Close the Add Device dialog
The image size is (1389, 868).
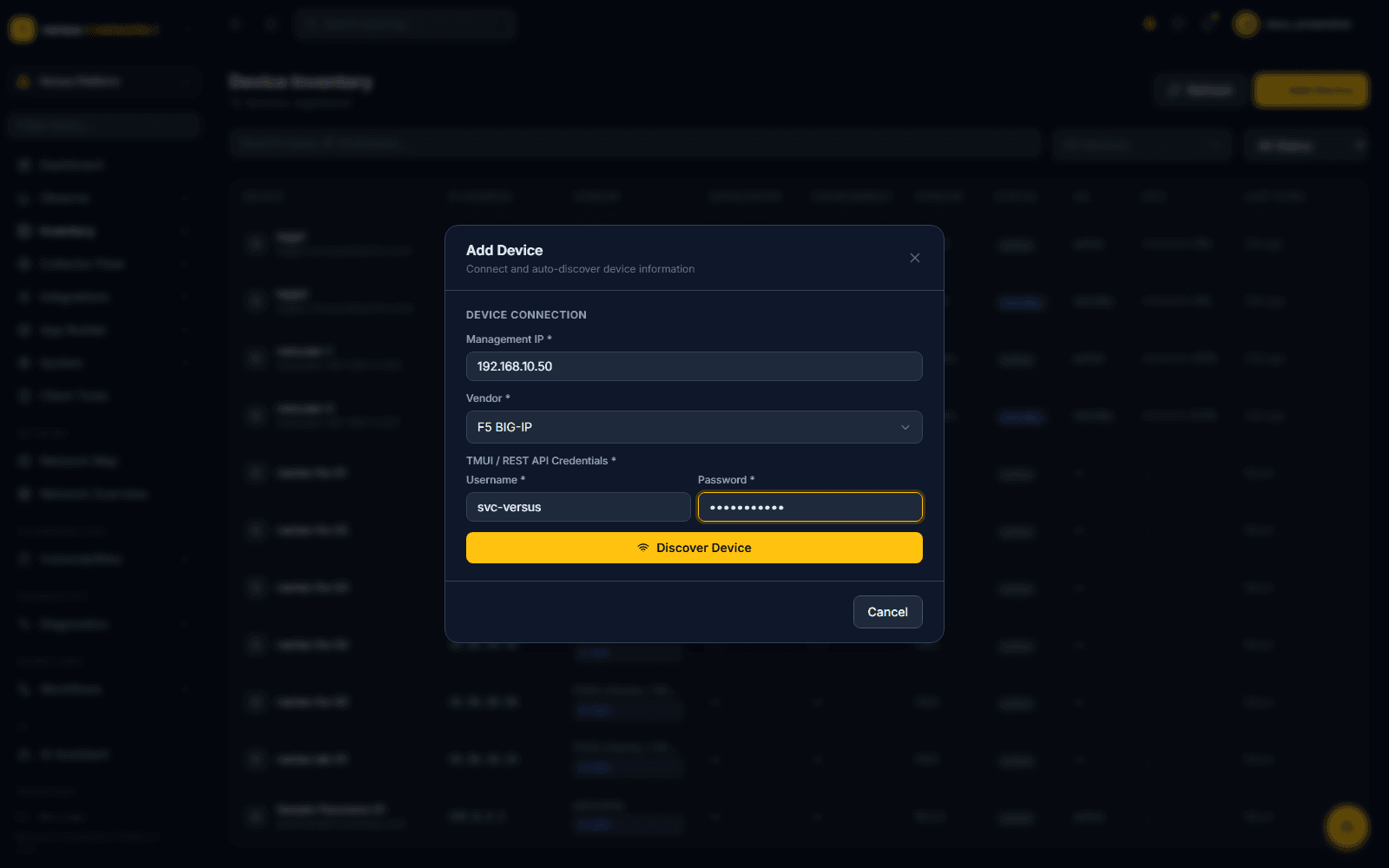[915, 258]
